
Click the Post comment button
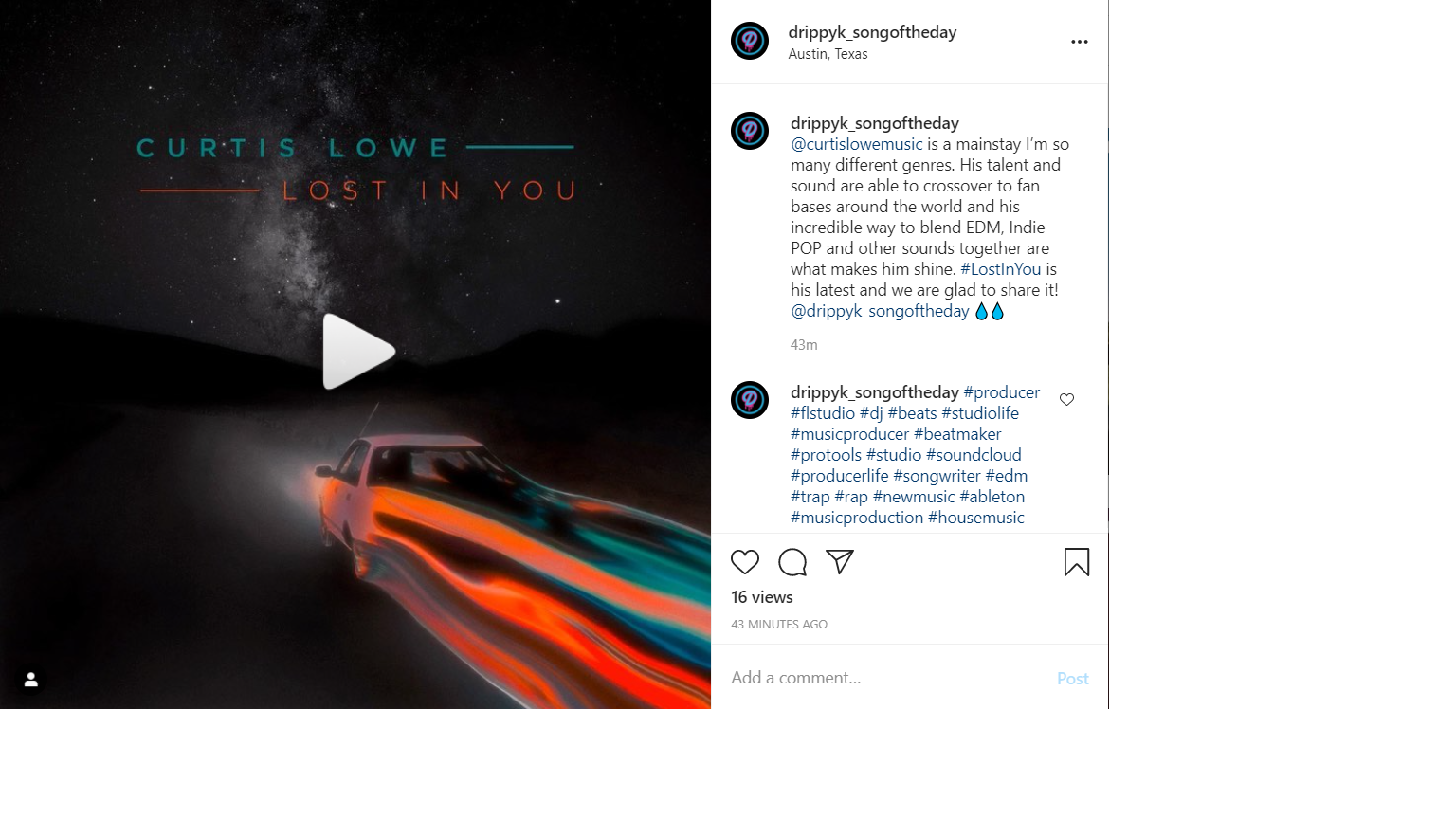point(1073,679)
